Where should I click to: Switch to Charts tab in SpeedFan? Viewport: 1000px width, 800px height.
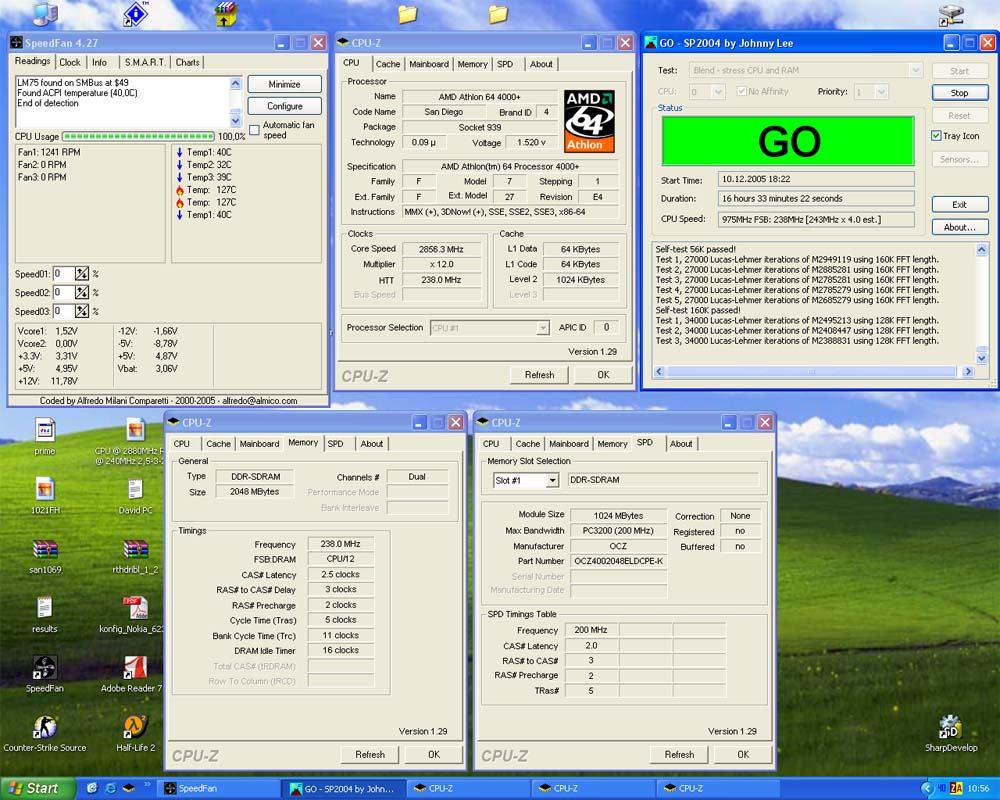[x=188, y=62]
